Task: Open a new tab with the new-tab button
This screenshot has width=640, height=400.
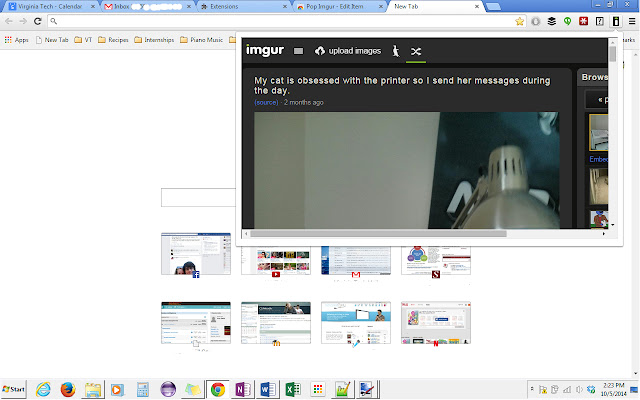Action: point(493,7)
